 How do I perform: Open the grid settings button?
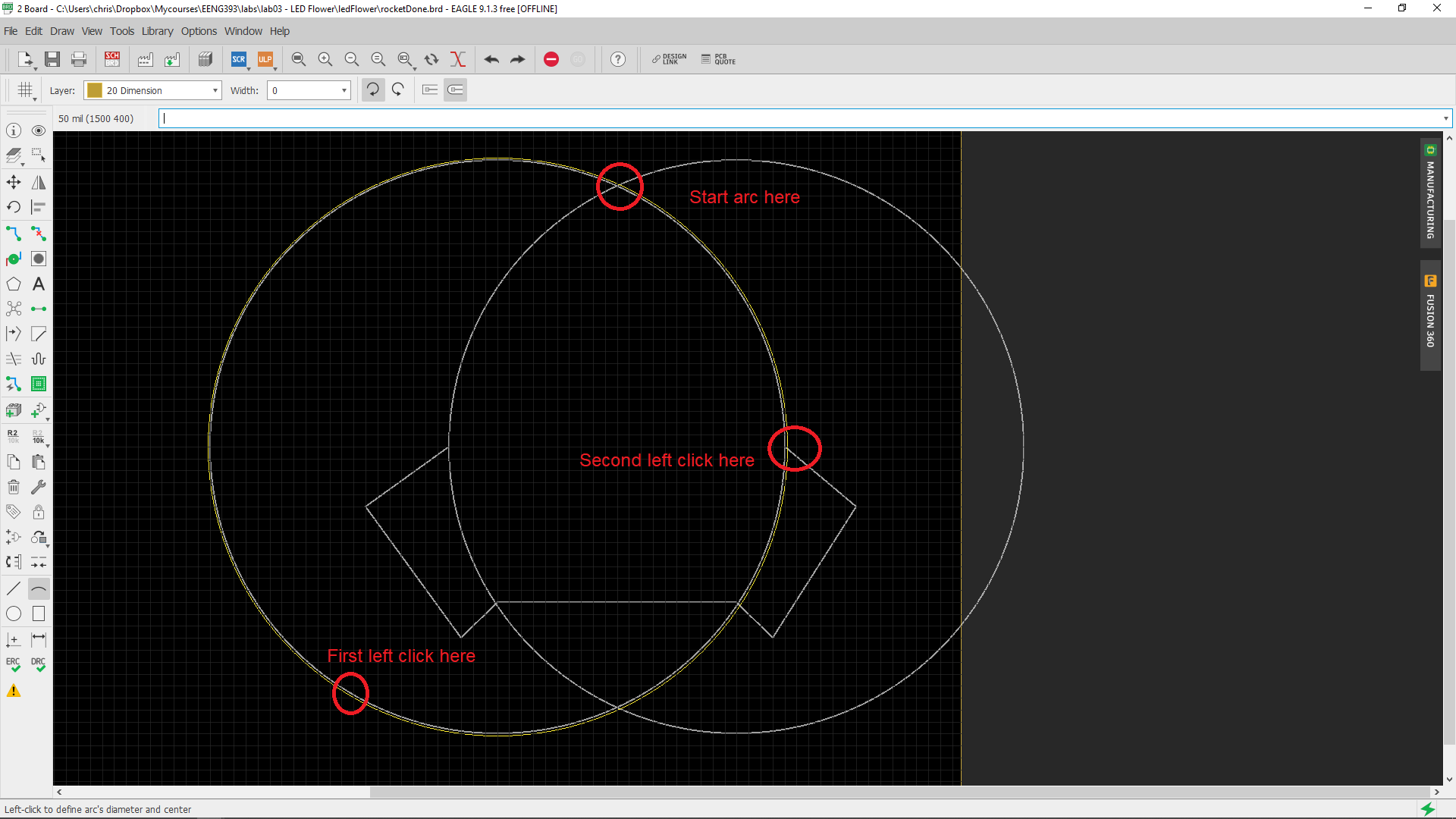(x=25, y=90)
